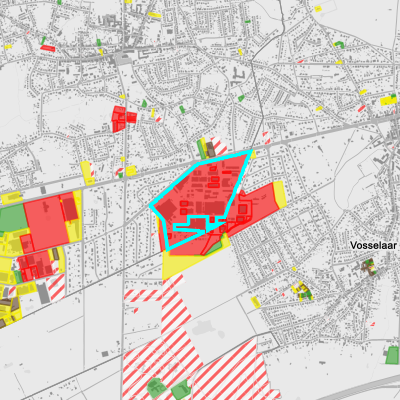Click the narrow hatched parcel north-east of the cyan zone
This screenshot has height=400, width=400.
266,138
